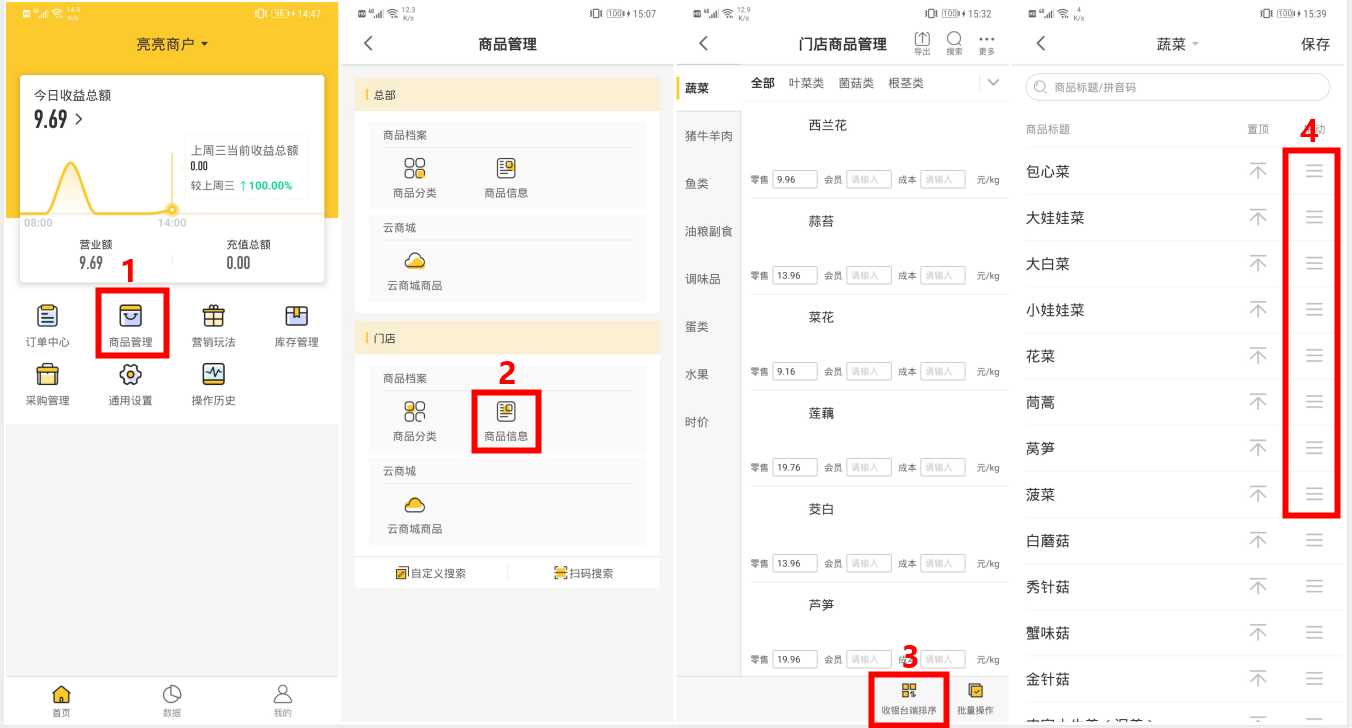Select 猪牛羊肉 category

pyautogui.click(x=709, y=135)
